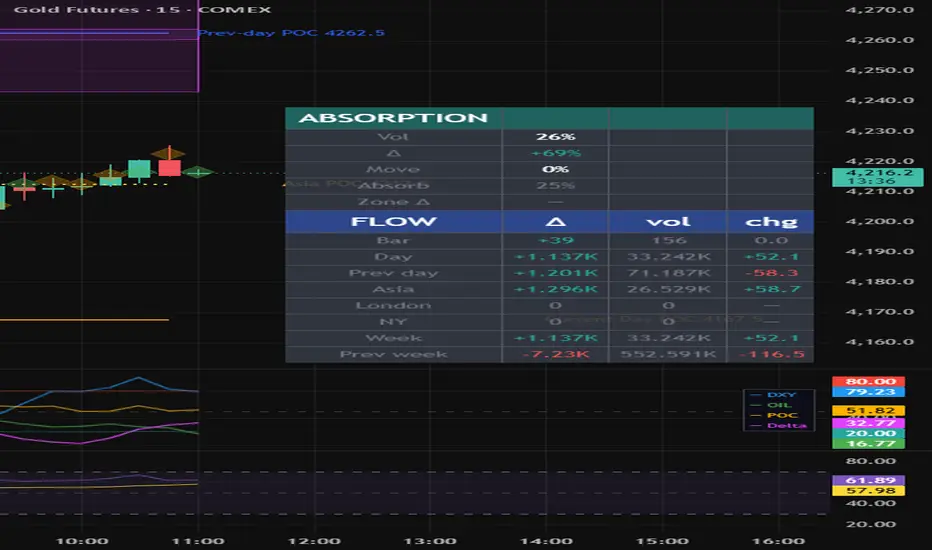Select the Absorb 25% value
The height and width of the screenshot is (550, 932).
555,186
